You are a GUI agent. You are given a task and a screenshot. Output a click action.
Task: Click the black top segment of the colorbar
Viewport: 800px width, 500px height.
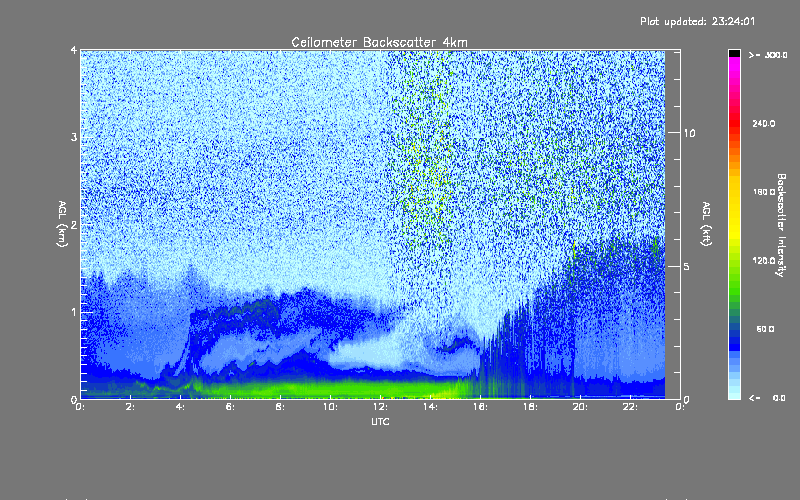click(734, 53)
